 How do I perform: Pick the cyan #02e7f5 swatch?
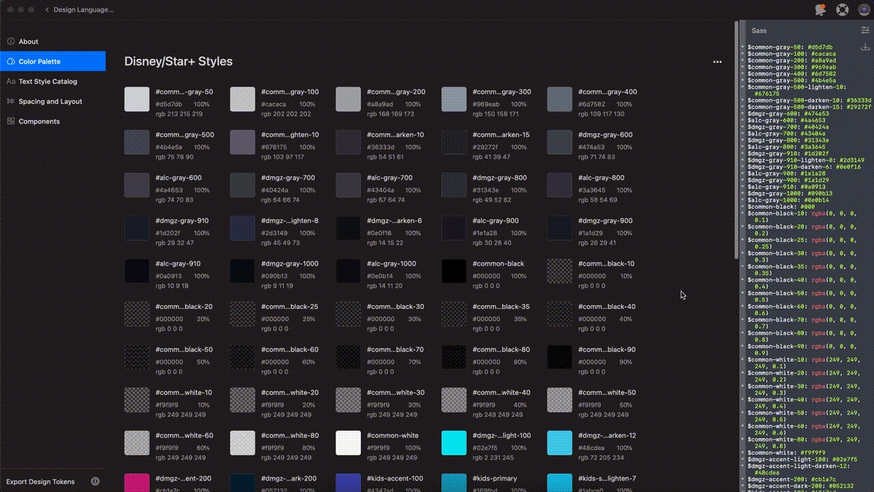(x=454, y=443)
